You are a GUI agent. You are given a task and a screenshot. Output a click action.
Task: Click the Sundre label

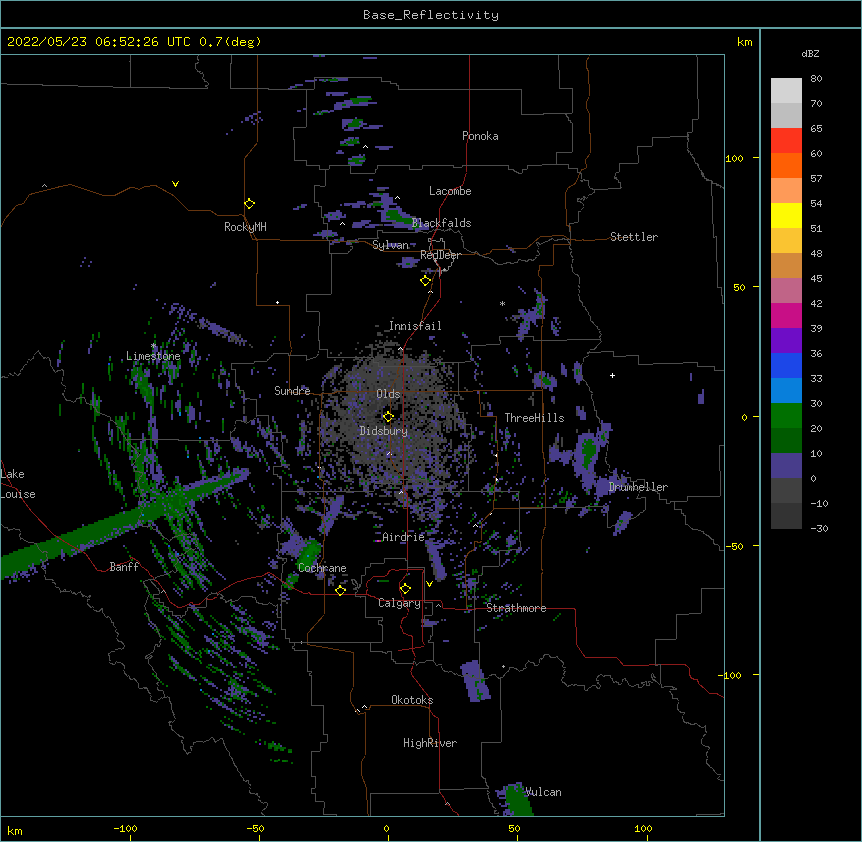pyautogui.click(x=292, y=391)
